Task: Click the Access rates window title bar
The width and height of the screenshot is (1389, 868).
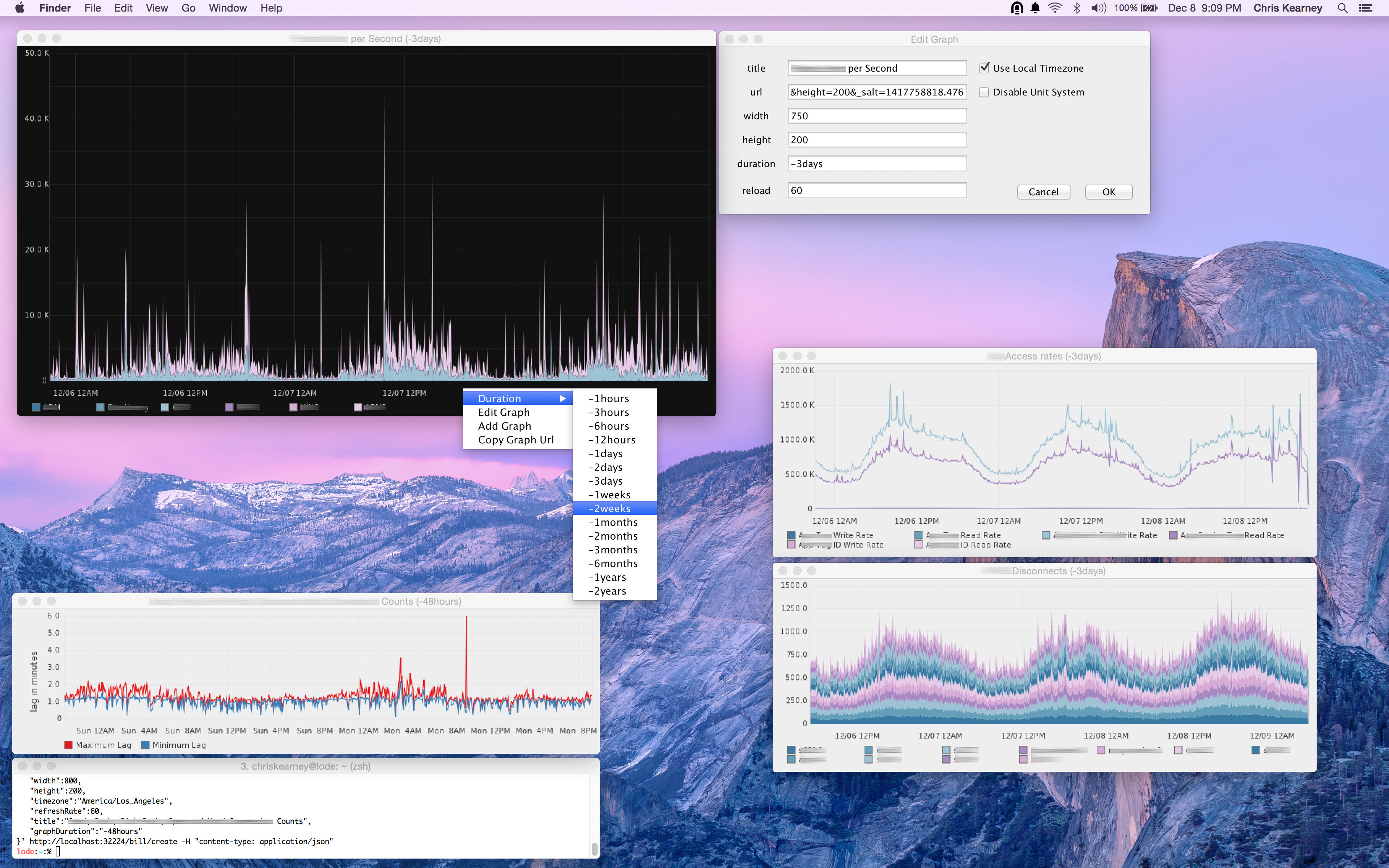Action: click(1044, 356)
